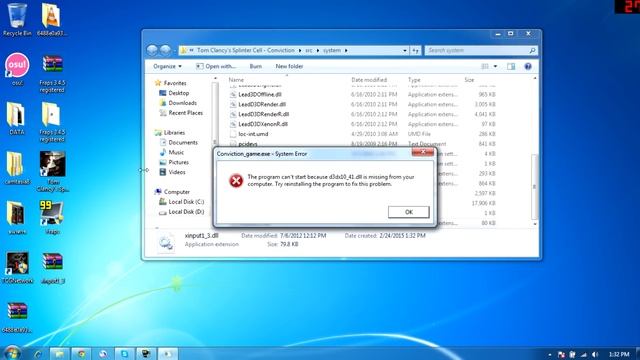Sort files by Type column
640x360 pixels.
click(x=414, y=80)
